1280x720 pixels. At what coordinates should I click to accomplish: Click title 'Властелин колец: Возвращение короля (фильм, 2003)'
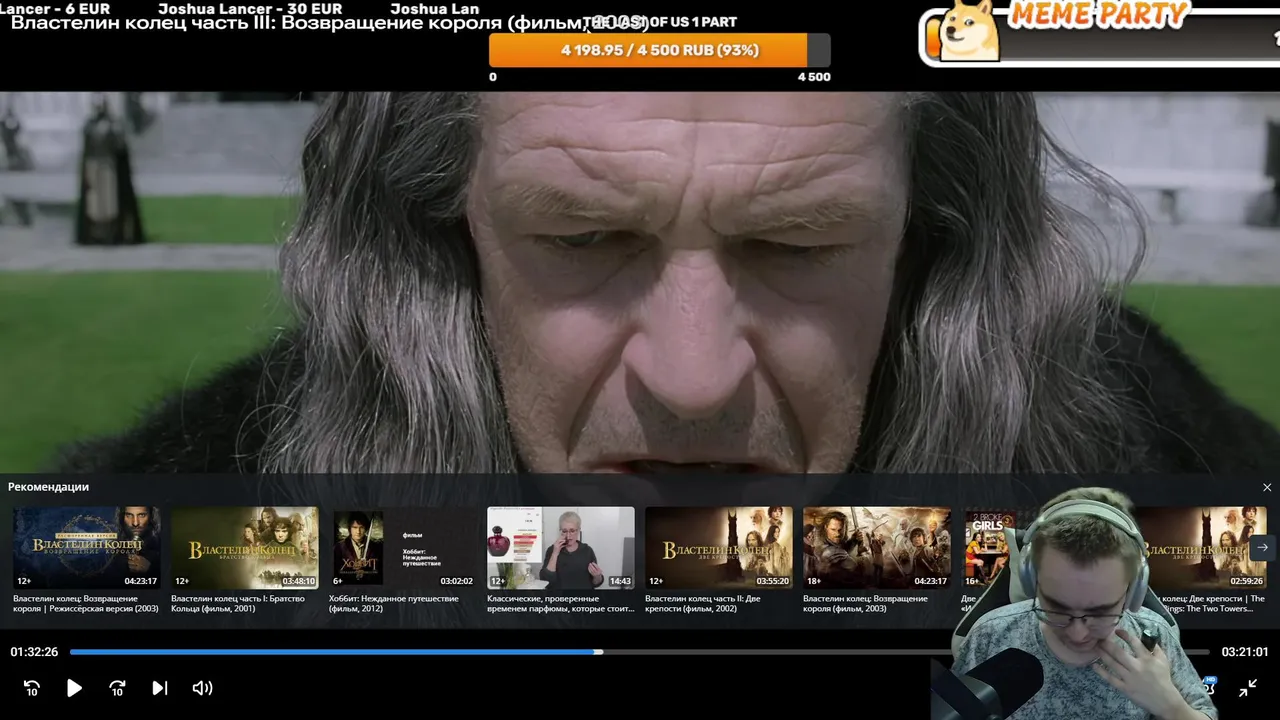coord(865,603)
